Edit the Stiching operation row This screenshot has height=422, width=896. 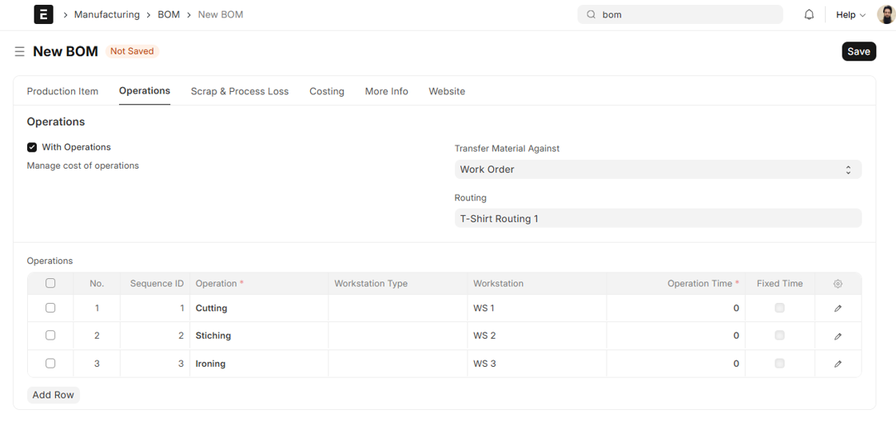tap(838, 336)
